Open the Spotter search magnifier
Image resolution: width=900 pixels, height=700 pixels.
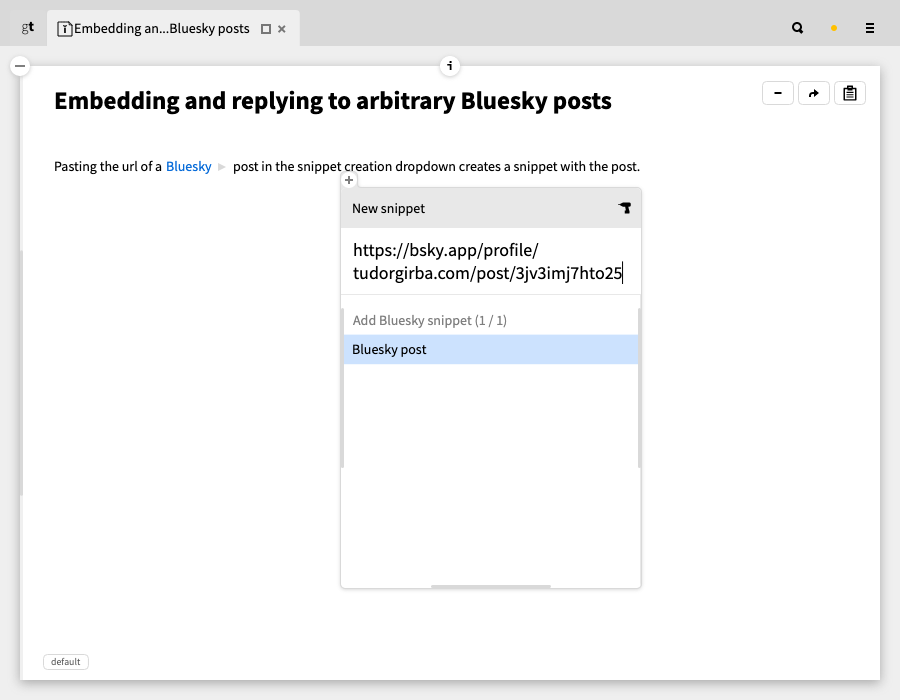tap(797, 28)
